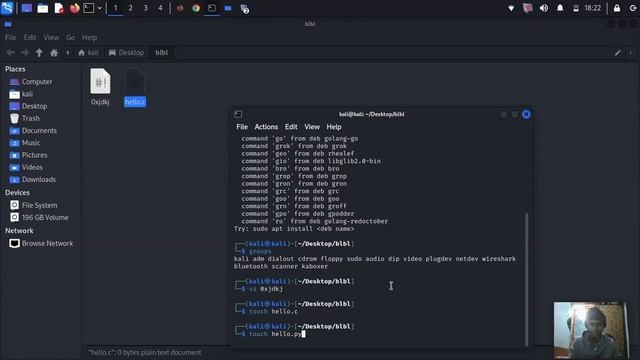
Task: Click the 'vi 0xjdkj' command text
Action: point(266,289)
